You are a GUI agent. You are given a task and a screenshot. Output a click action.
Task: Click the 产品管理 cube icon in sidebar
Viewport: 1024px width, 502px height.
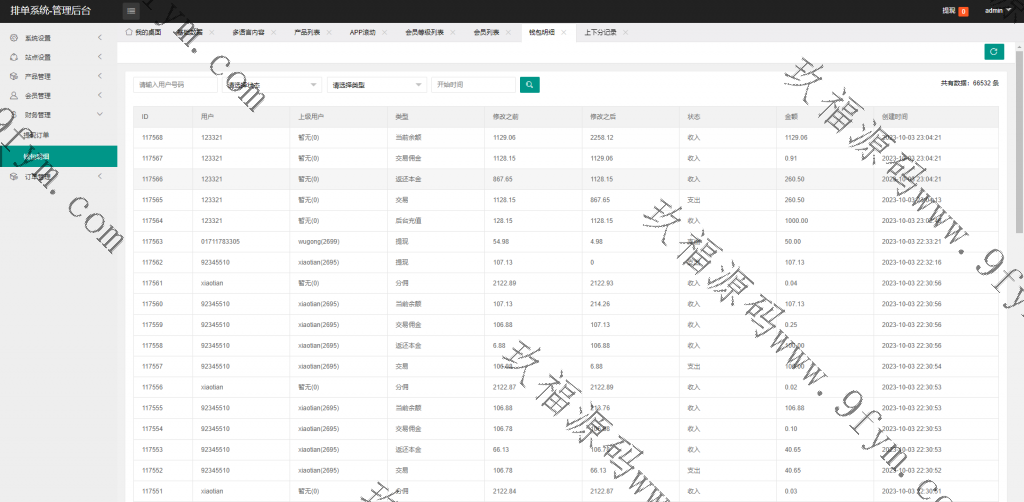14,76
